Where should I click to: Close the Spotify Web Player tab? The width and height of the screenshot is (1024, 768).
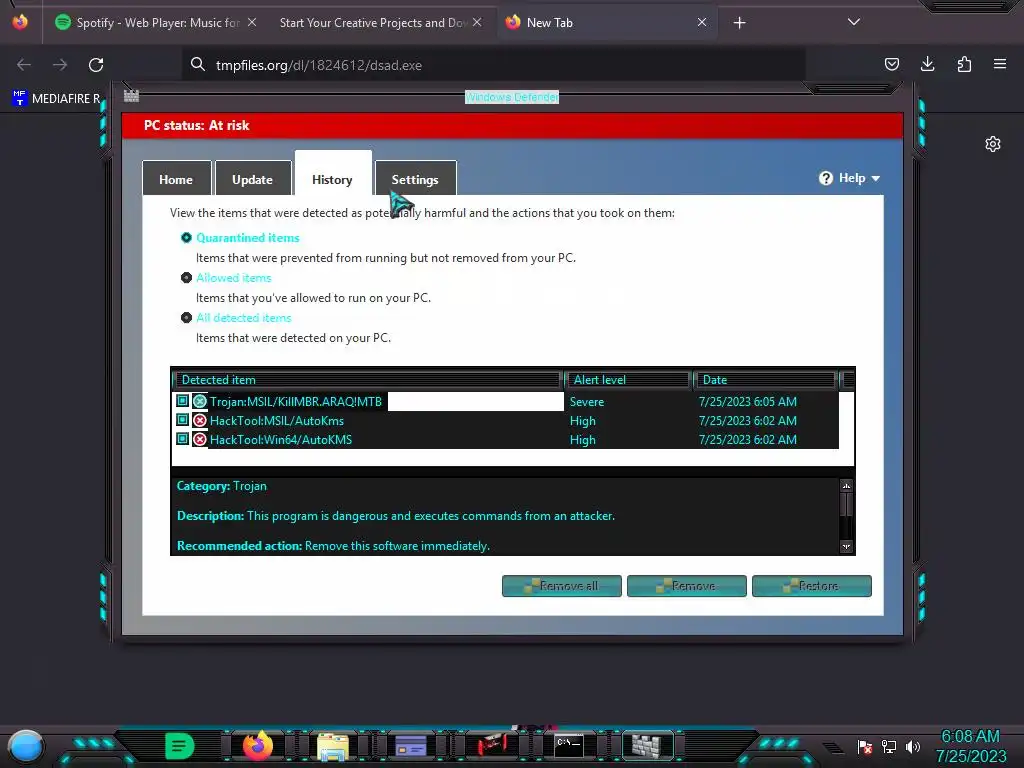coord(252,22)
